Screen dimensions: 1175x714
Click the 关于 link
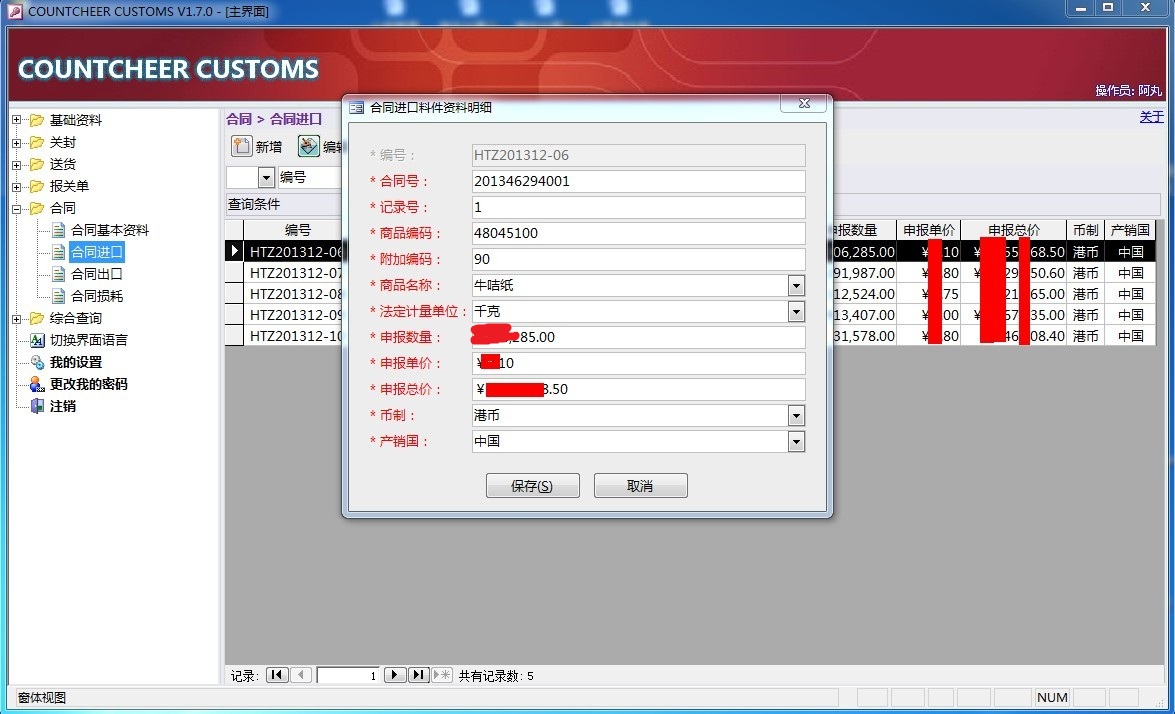pyautogui.click(x=1151, y=117)
